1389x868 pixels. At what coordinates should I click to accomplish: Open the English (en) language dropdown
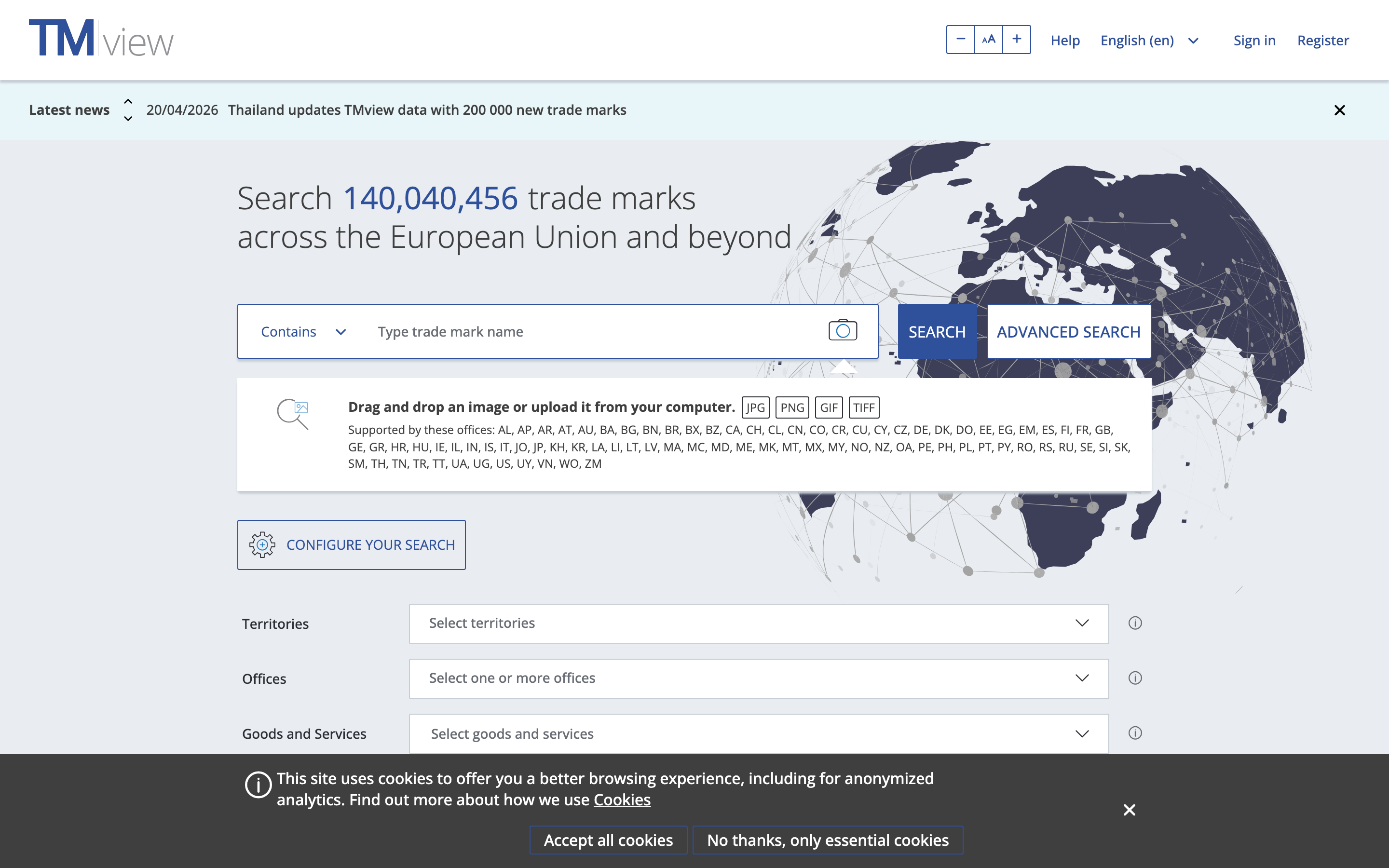click(x=1149, y=40)
